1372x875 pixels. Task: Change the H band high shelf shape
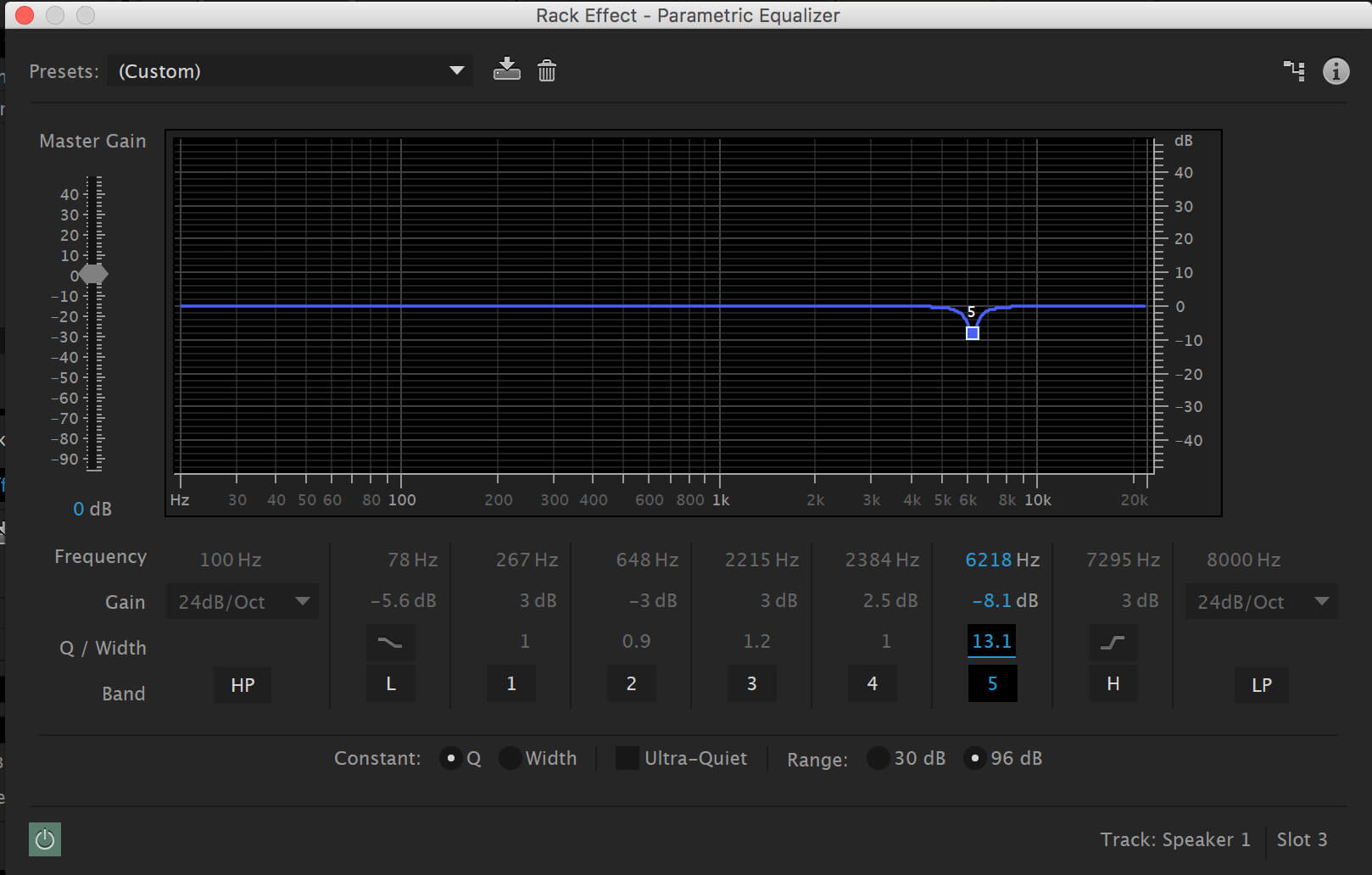pyautogui.click(x=1113, y=643)
